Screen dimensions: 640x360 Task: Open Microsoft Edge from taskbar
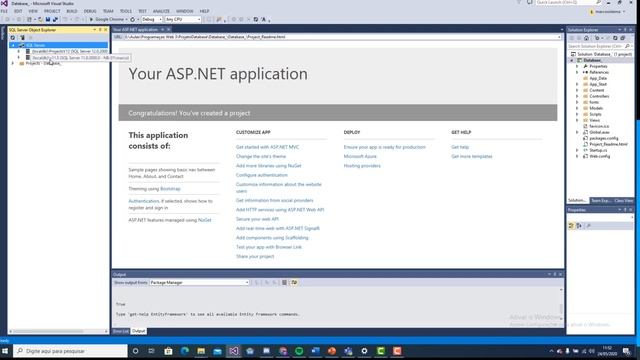point(184,351)
